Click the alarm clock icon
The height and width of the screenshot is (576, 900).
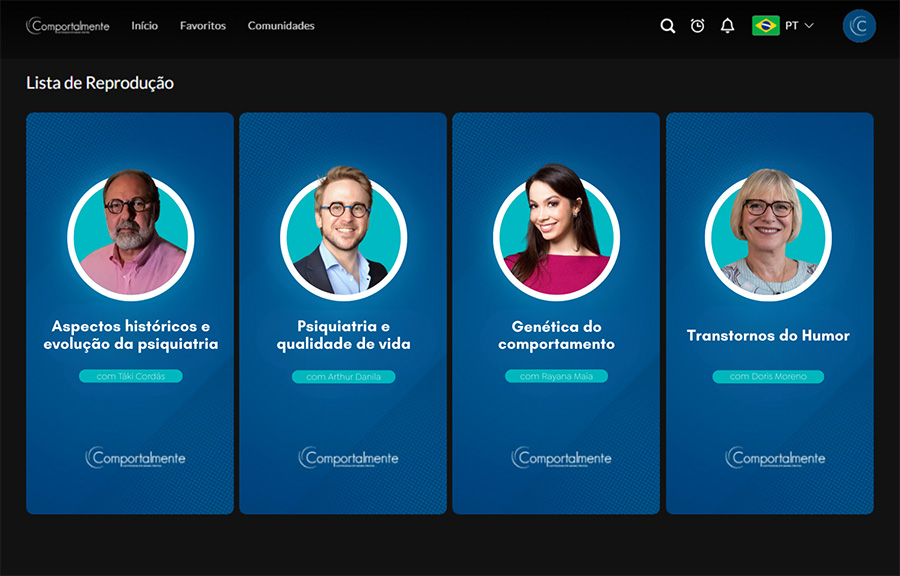click(x=697, y=25)
